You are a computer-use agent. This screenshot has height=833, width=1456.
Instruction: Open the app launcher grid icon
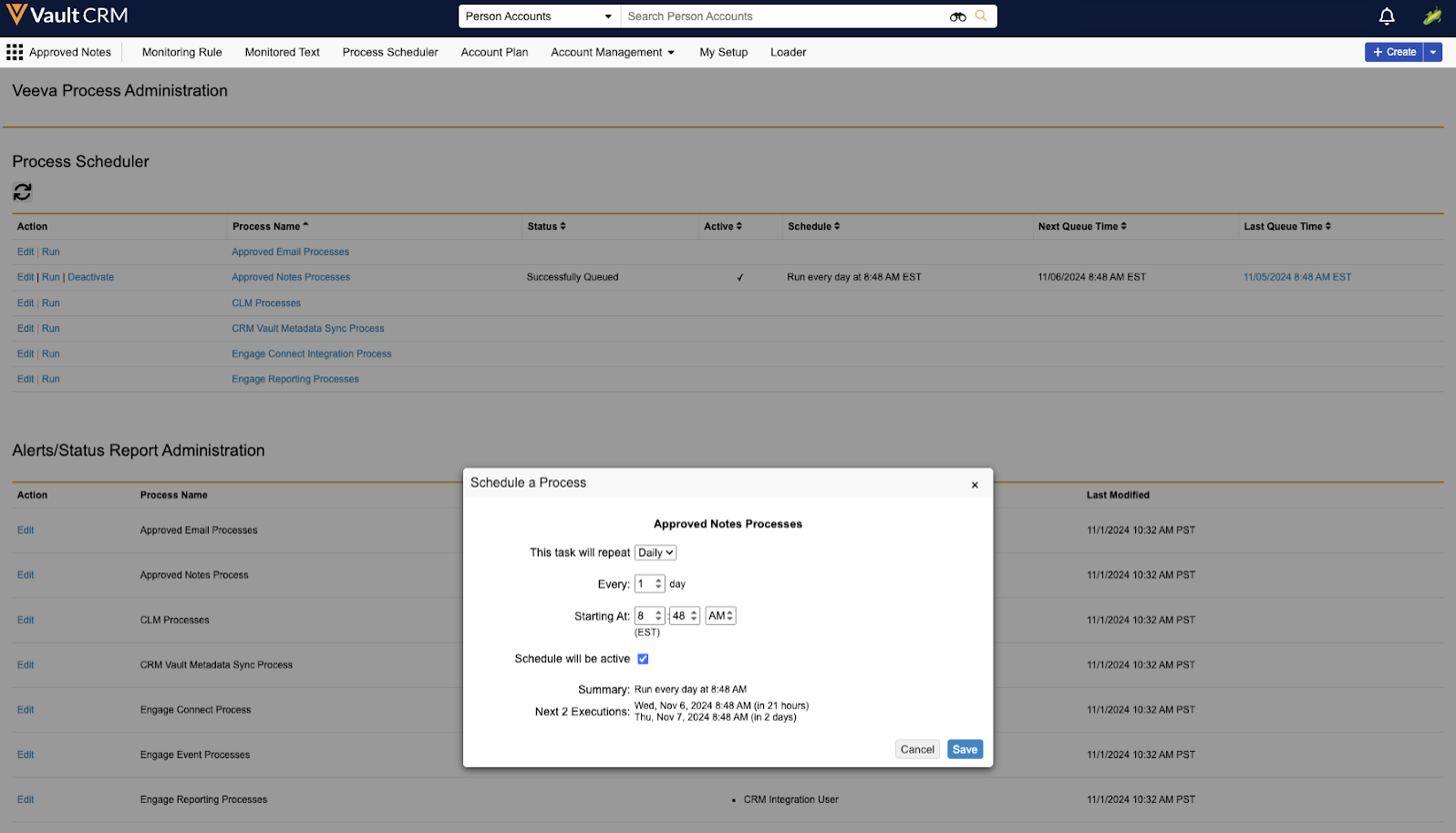(x=15, y=52)
